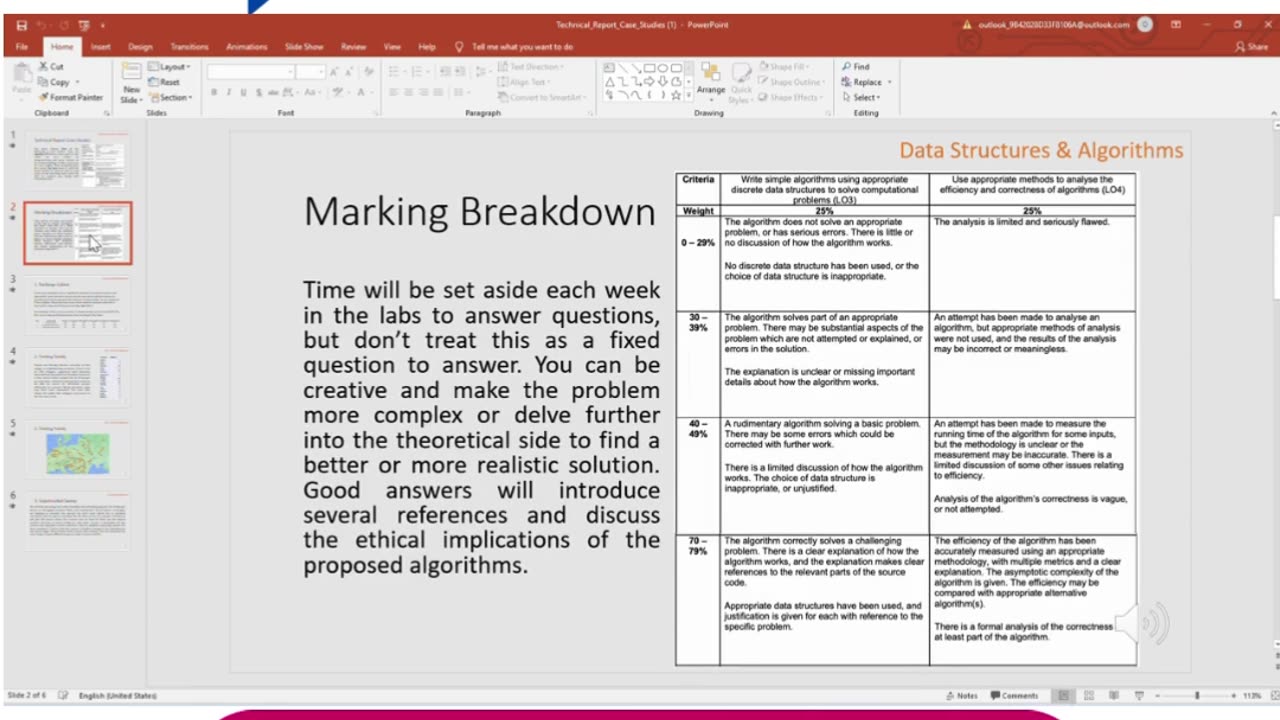Screen dimensions: 1280x720
Task: Toggle Strikethrough formatting
Action: click(x=273, y=92)
